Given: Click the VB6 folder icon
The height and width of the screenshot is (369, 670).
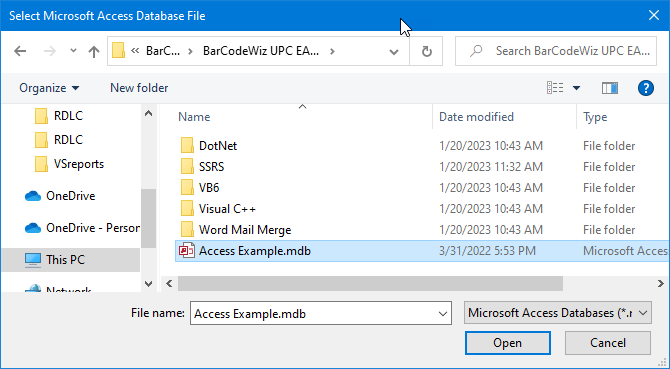Looking at the screenshot, I should 187,187.
